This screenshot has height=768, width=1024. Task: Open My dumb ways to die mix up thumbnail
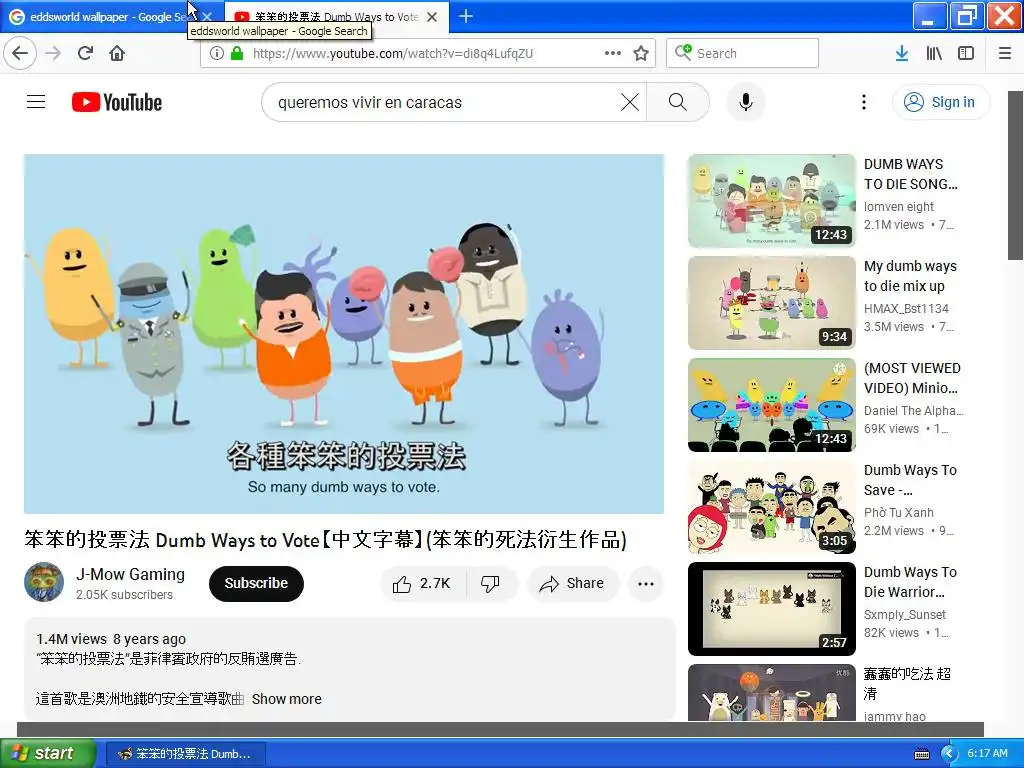pos(771,302)
